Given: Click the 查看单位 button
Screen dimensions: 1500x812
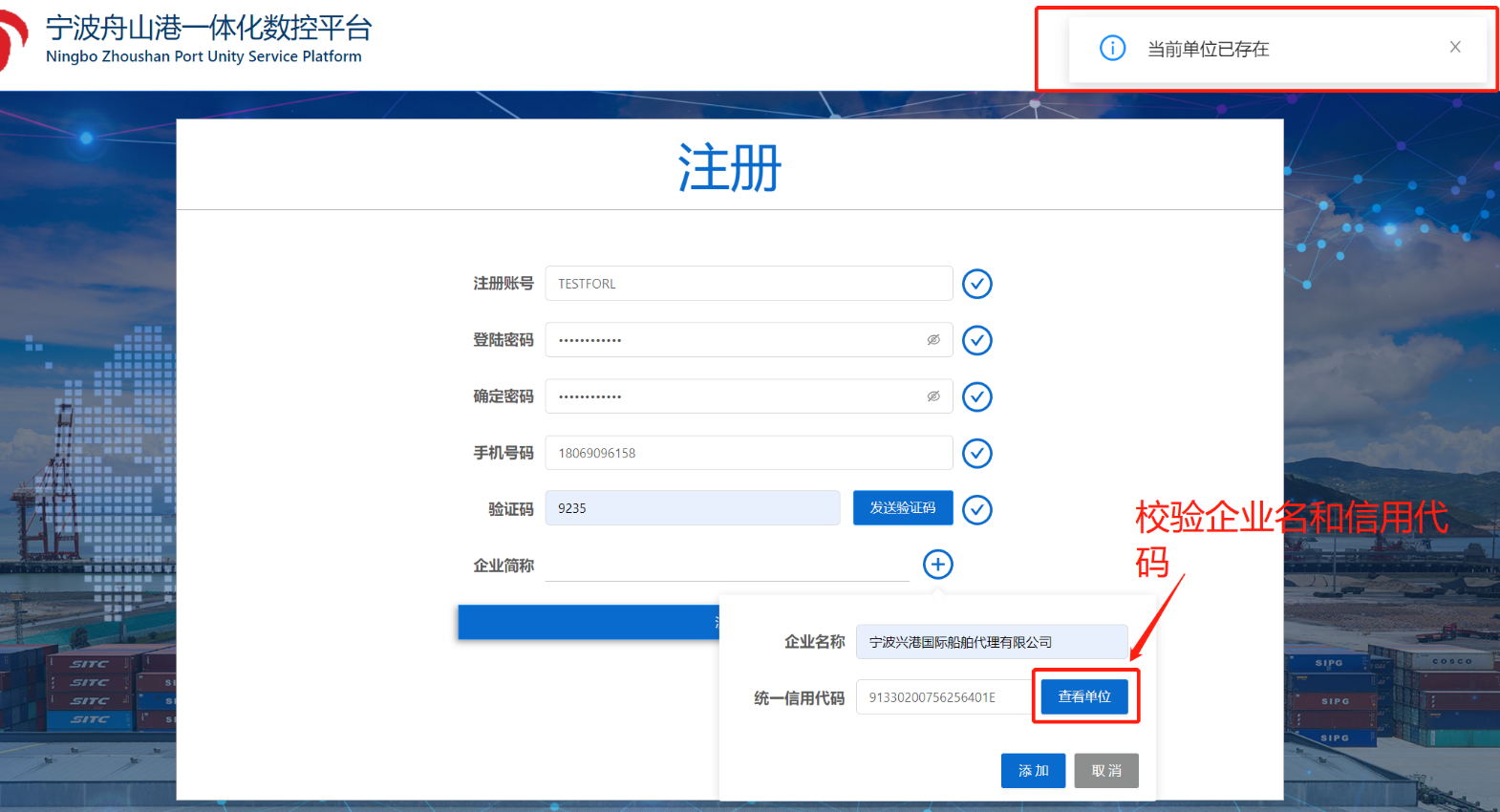Looking at the screenshot, I should click(1084, 696).
